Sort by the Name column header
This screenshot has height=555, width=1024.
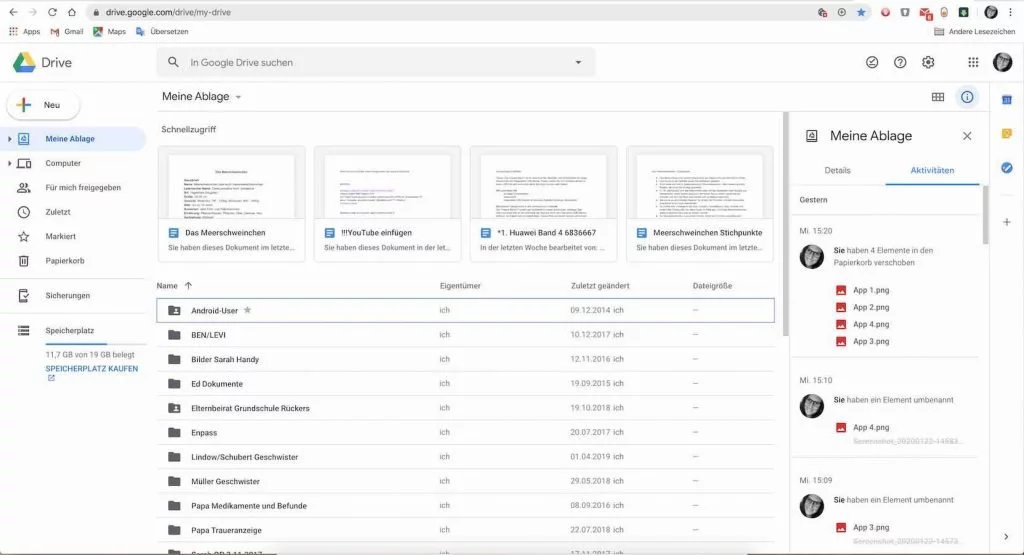tap(167, 286)
